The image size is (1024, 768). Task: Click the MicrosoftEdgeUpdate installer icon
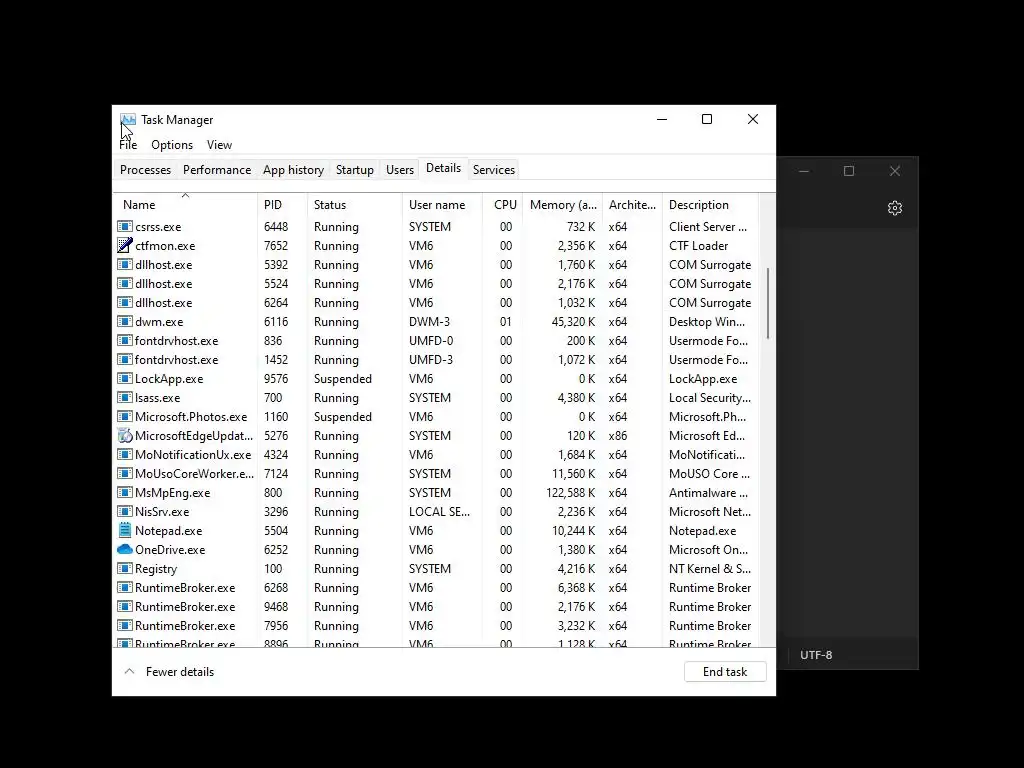pyautogui.click(x=125, y=436)
